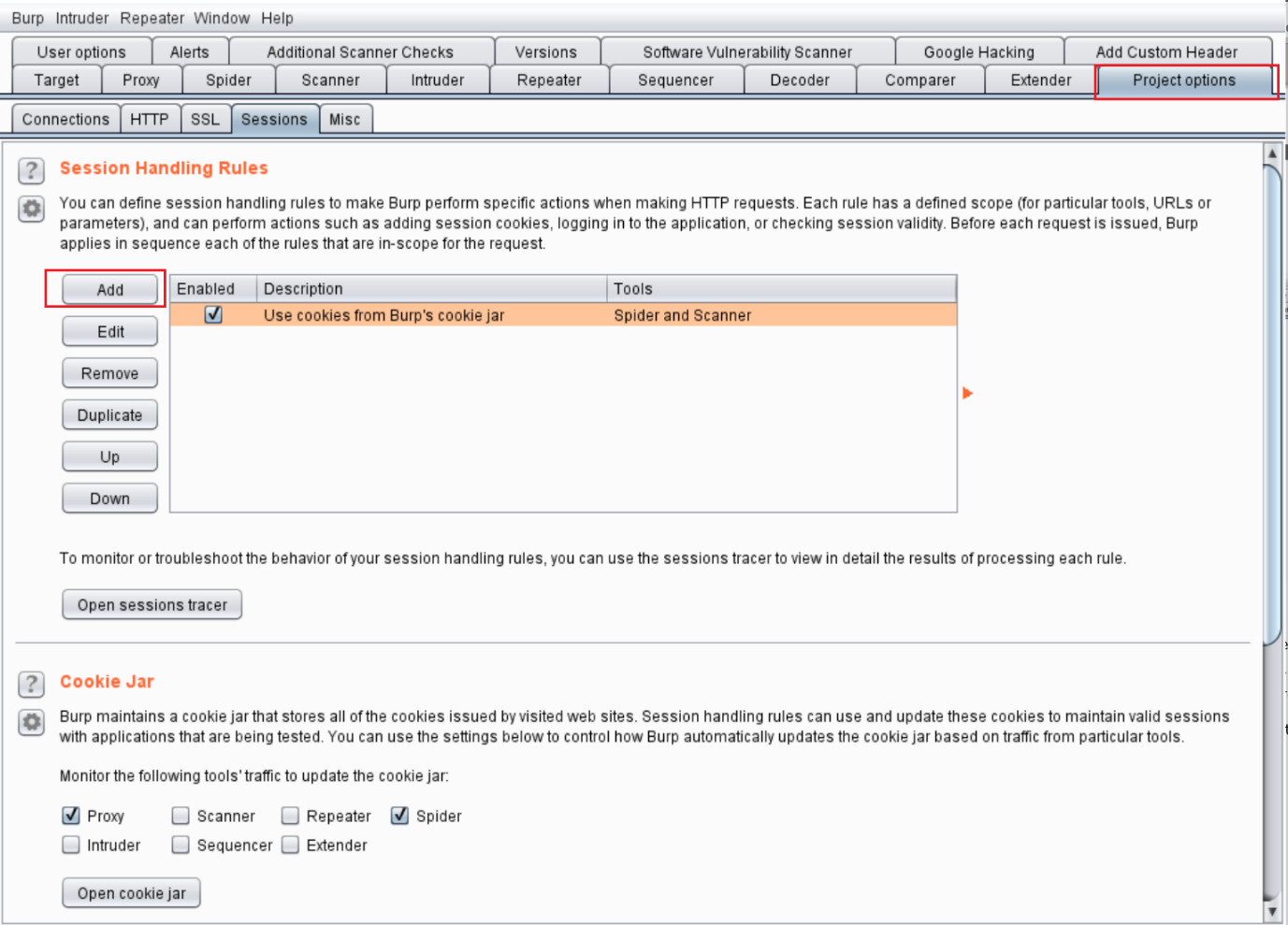Uncheck the Proxy cookie jar checkbox
The height and width of the screenshot is (925, 1288).
(71, 816)
